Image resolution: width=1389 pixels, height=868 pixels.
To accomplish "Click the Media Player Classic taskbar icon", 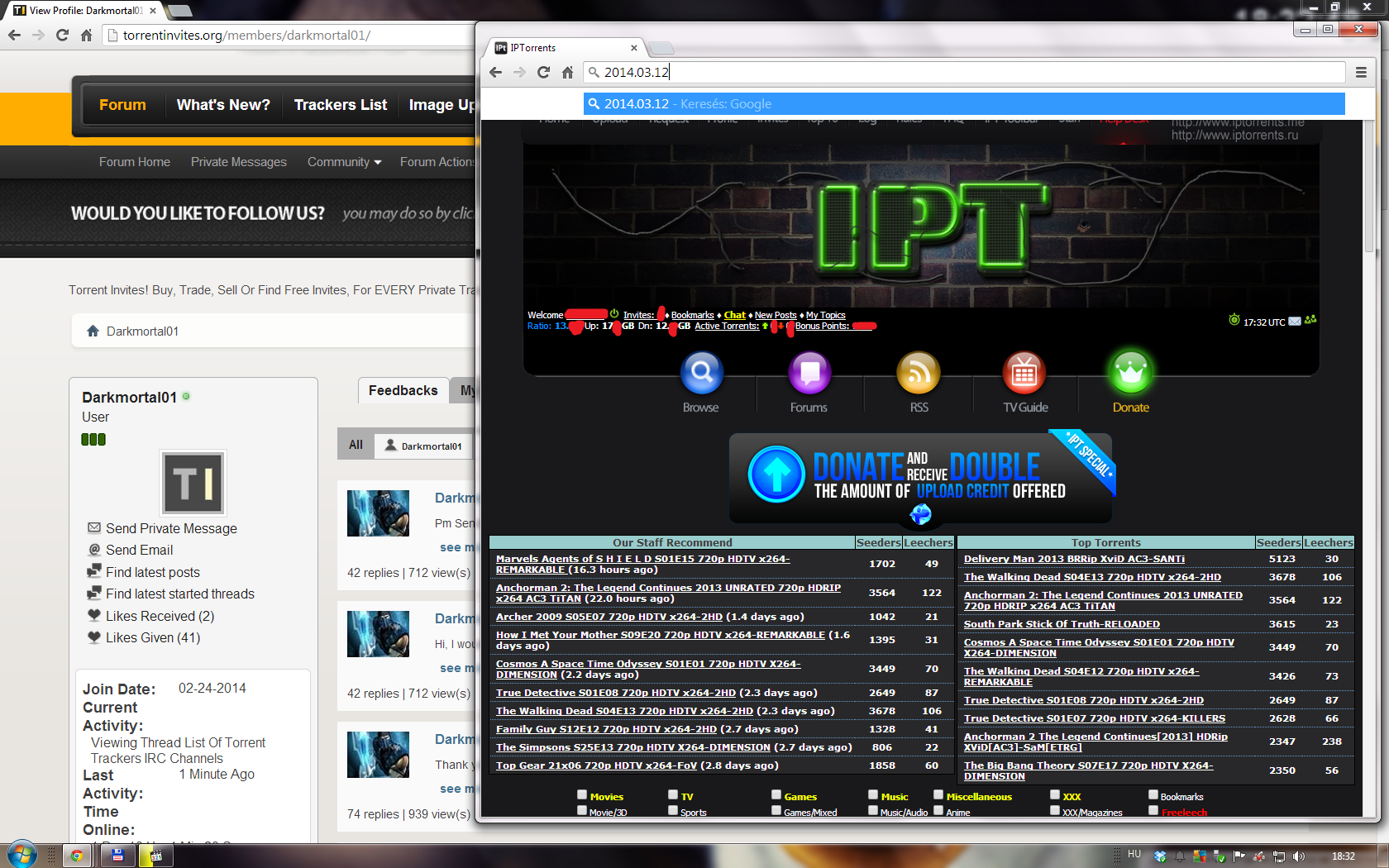I will pos(156,856).
